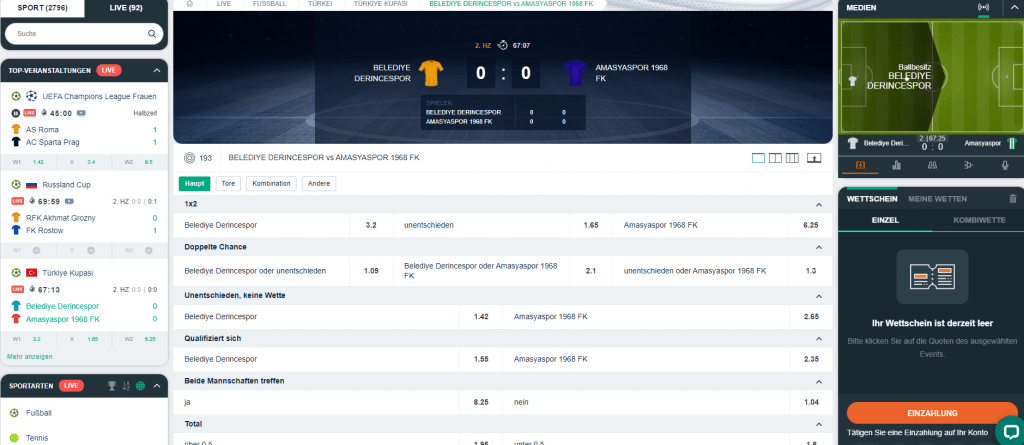The image size is (1024, 445).
Task: Collapse the Doppelte Chance market section
Action: click(819, 247)
